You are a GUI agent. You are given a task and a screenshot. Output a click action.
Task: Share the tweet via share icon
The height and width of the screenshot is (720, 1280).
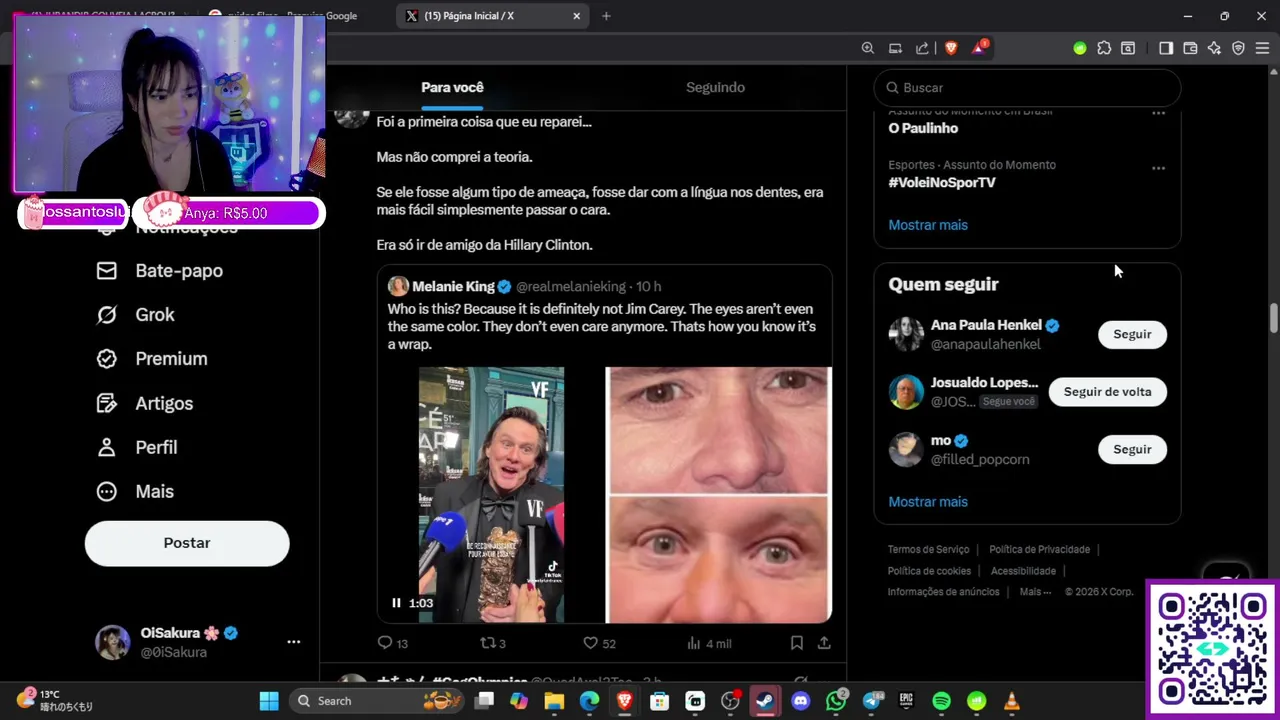tap(824, 643)
